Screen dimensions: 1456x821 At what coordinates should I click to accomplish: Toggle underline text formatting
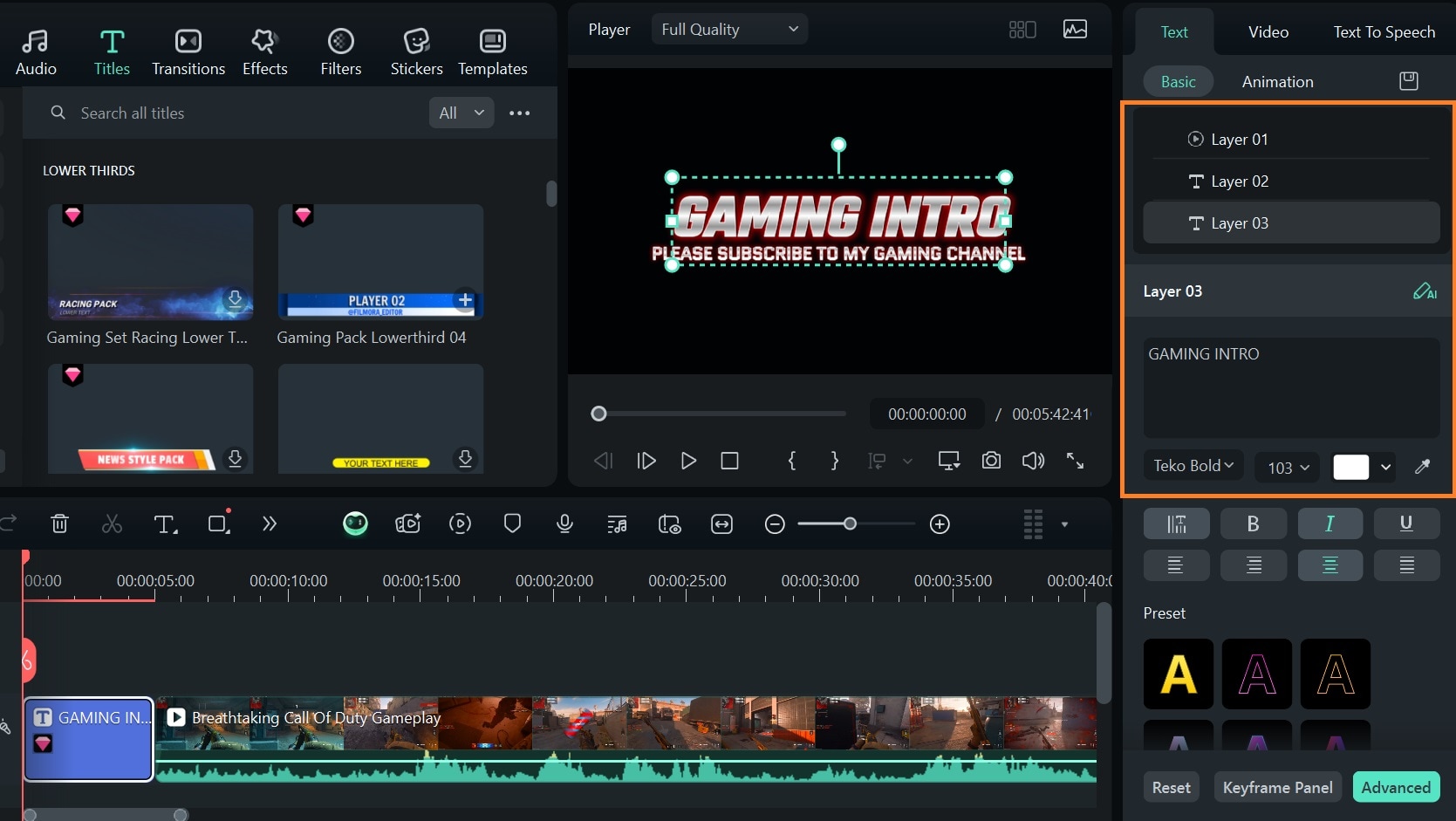pos(1406,523)
